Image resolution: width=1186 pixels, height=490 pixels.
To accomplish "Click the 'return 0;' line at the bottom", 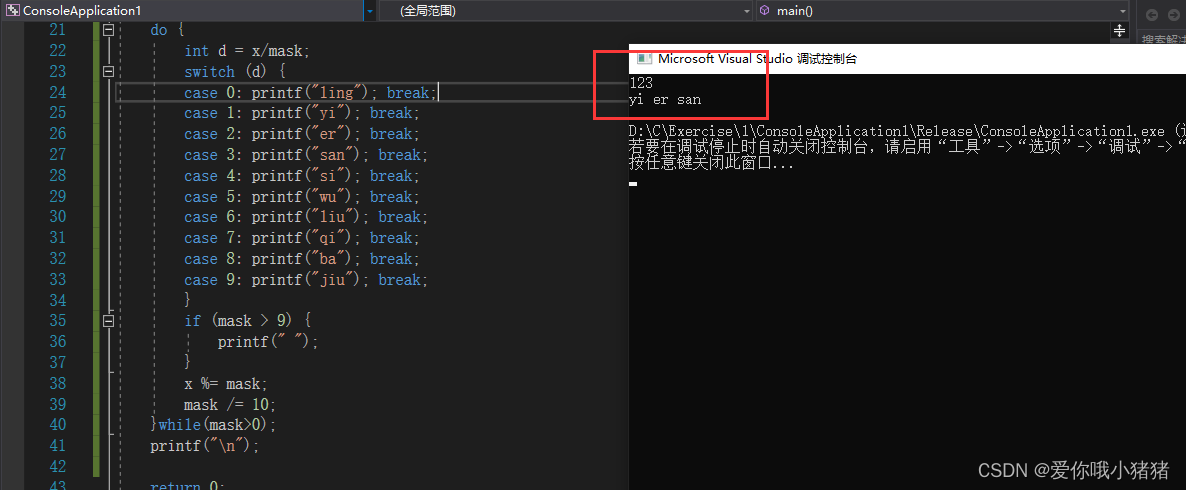I will [188, 485].
